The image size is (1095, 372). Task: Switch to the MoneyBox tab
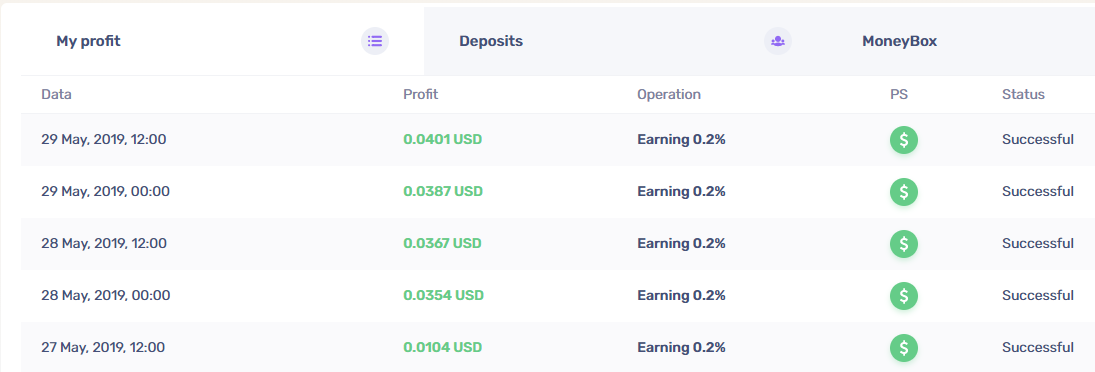961,41
